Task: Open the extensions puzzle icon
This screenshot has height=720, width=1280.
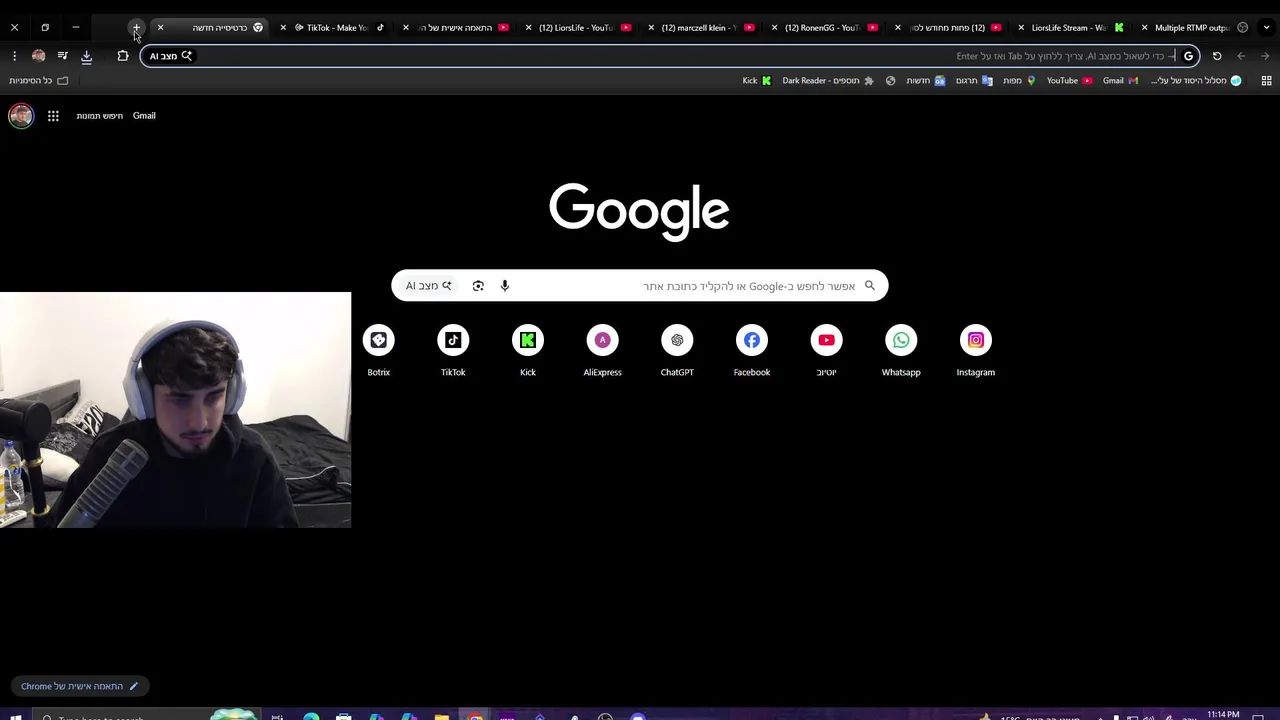Action: pyautogui.click(x=122, y=56)
